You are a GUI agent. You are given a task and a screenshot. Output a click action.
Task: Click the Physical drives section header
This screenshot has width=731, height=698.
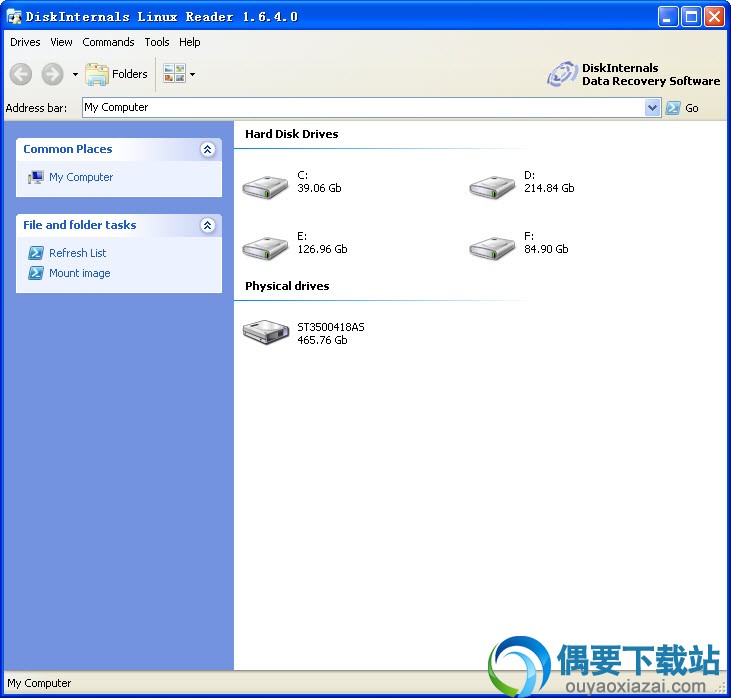tap(287, 286)
